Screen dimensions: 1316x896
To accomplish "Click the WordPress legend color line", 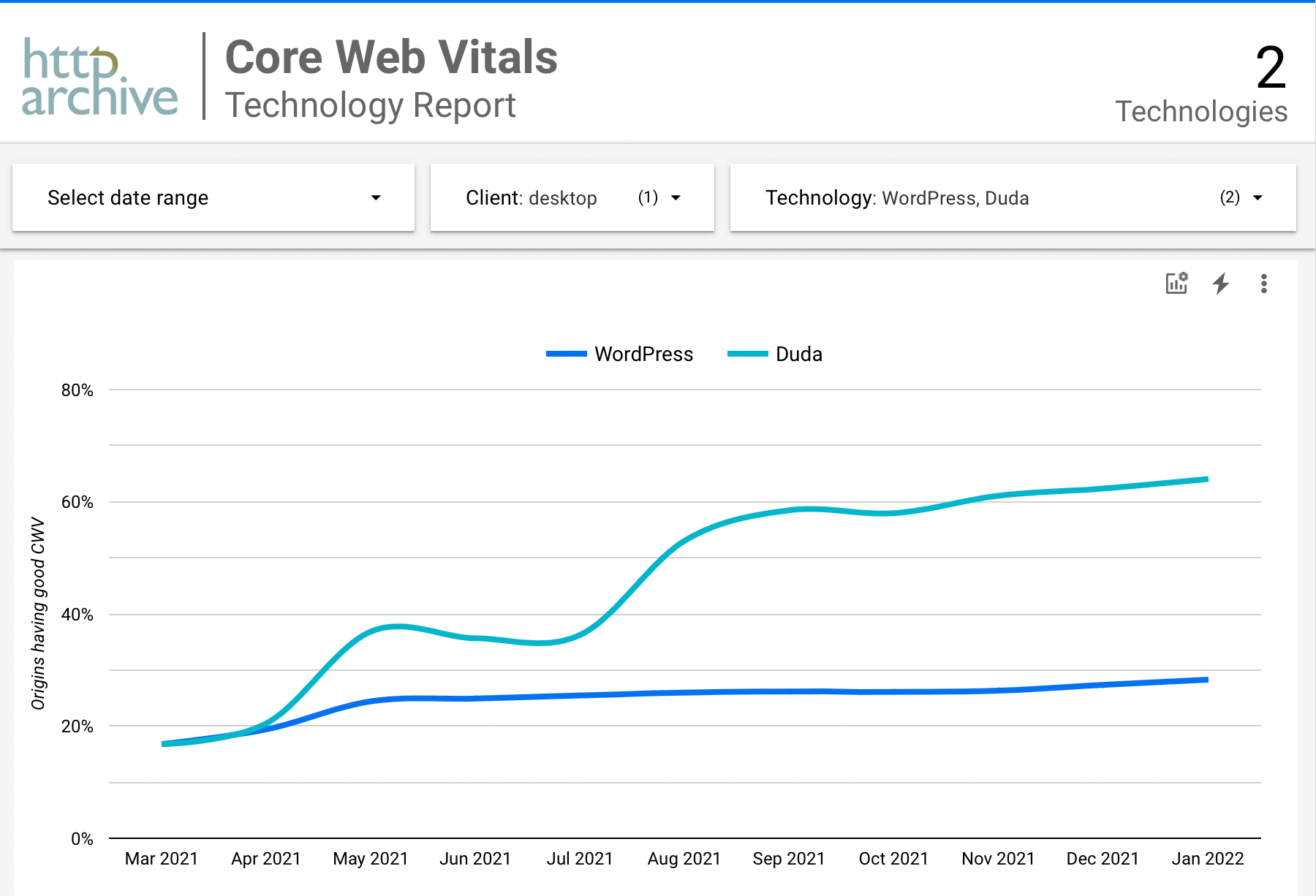I will pyautogui.click(x=567, y=354).
